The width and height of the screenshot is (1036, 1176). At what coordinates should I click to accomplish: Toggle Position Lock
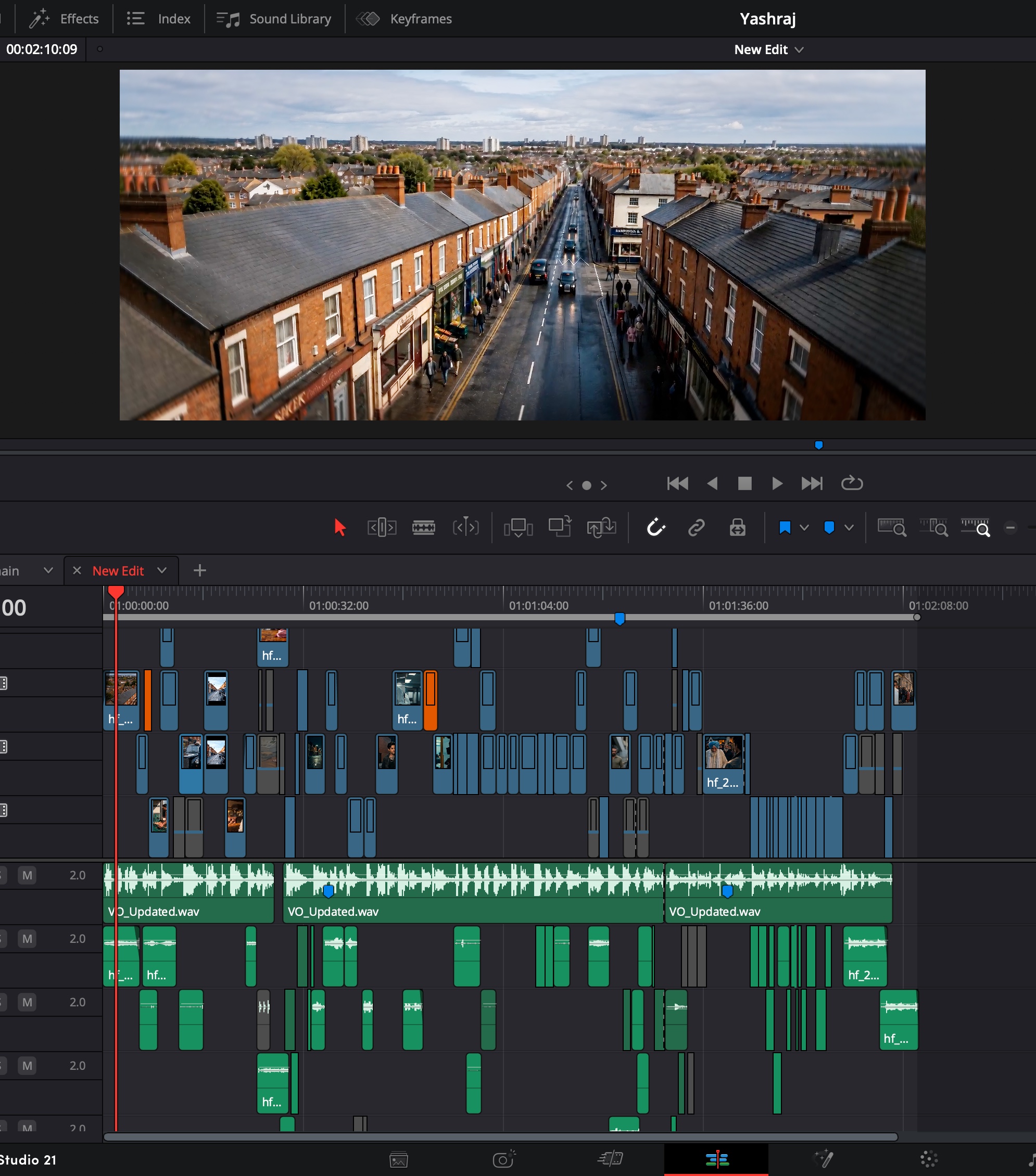click(737, 527)
